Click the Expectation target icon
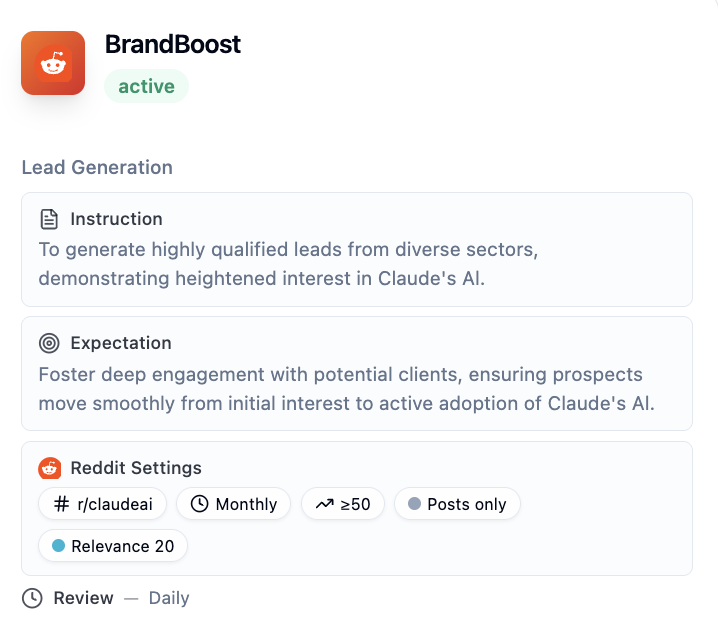This screenshot has width=718, height=639. [49, 343]
